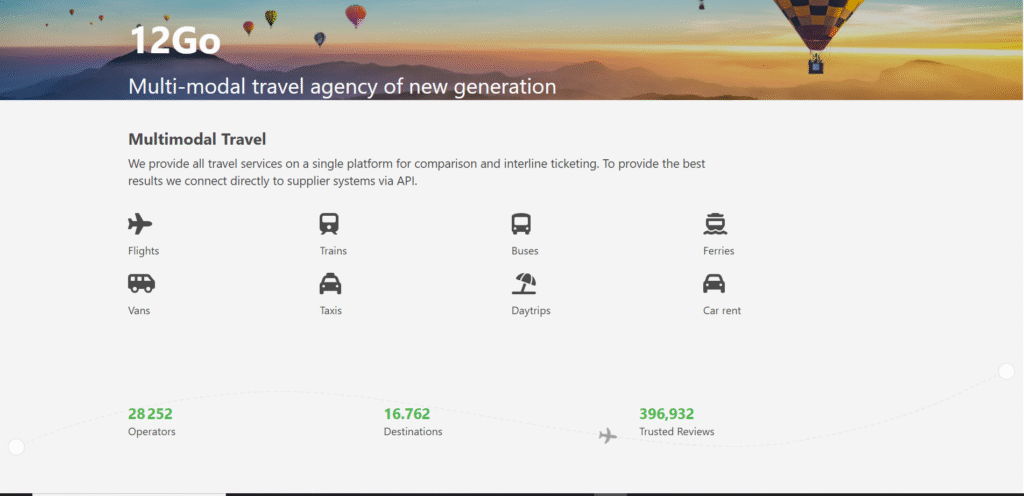
Task: Click the green number 28252
Action: [150, 414]
